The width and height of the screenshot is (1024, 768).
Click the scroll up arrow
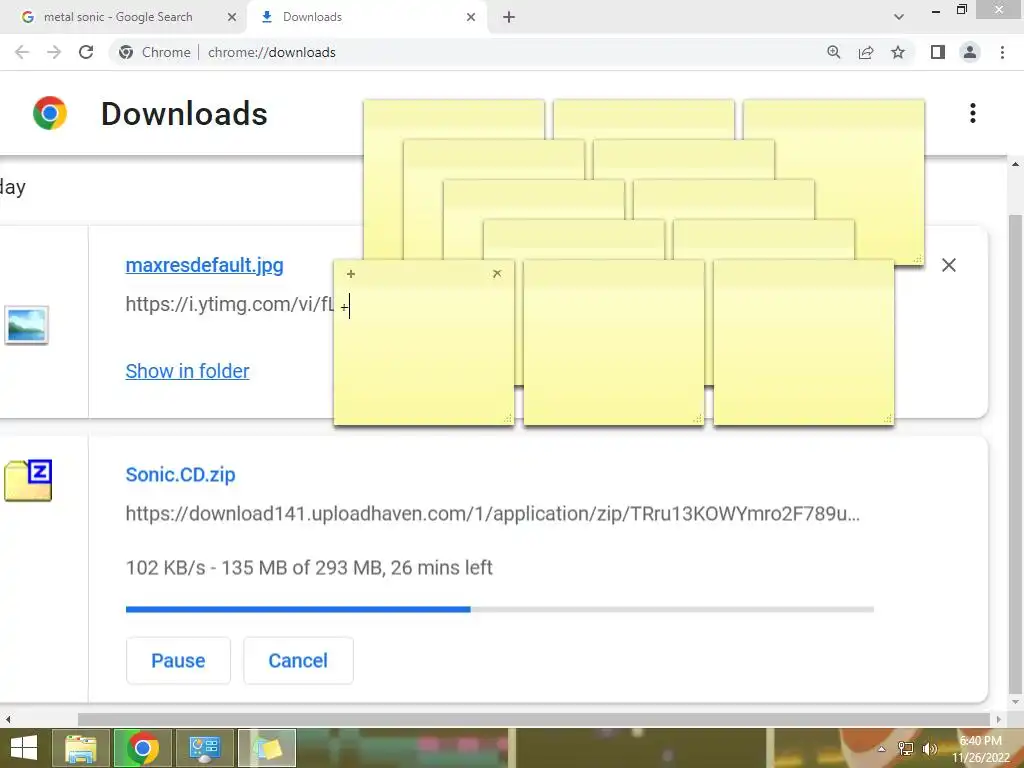[x=1015, y=163]
